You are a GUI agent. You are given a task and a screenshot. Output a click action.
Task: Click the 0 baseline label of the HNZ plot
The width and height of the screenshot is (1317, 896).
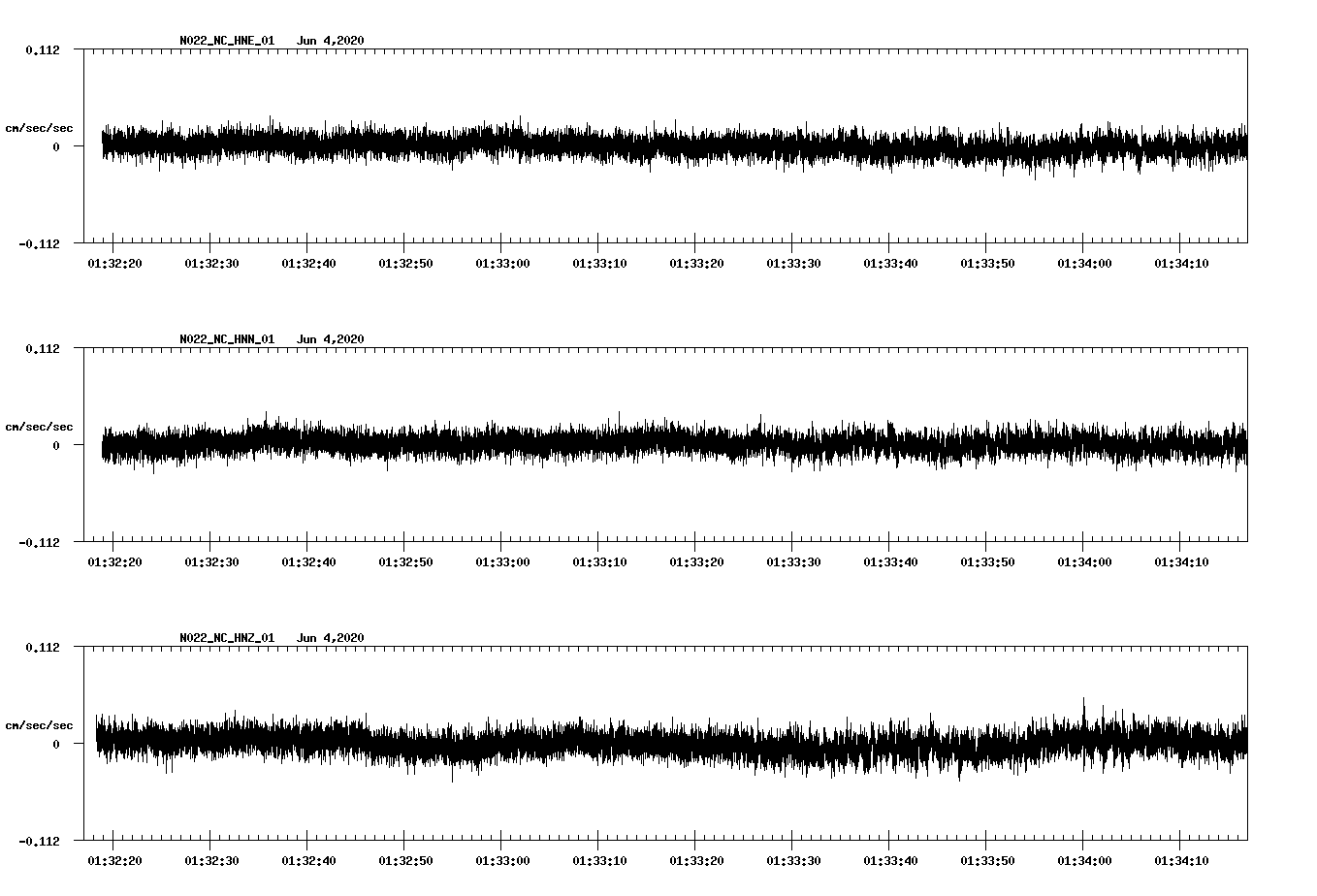coord(56,745)
